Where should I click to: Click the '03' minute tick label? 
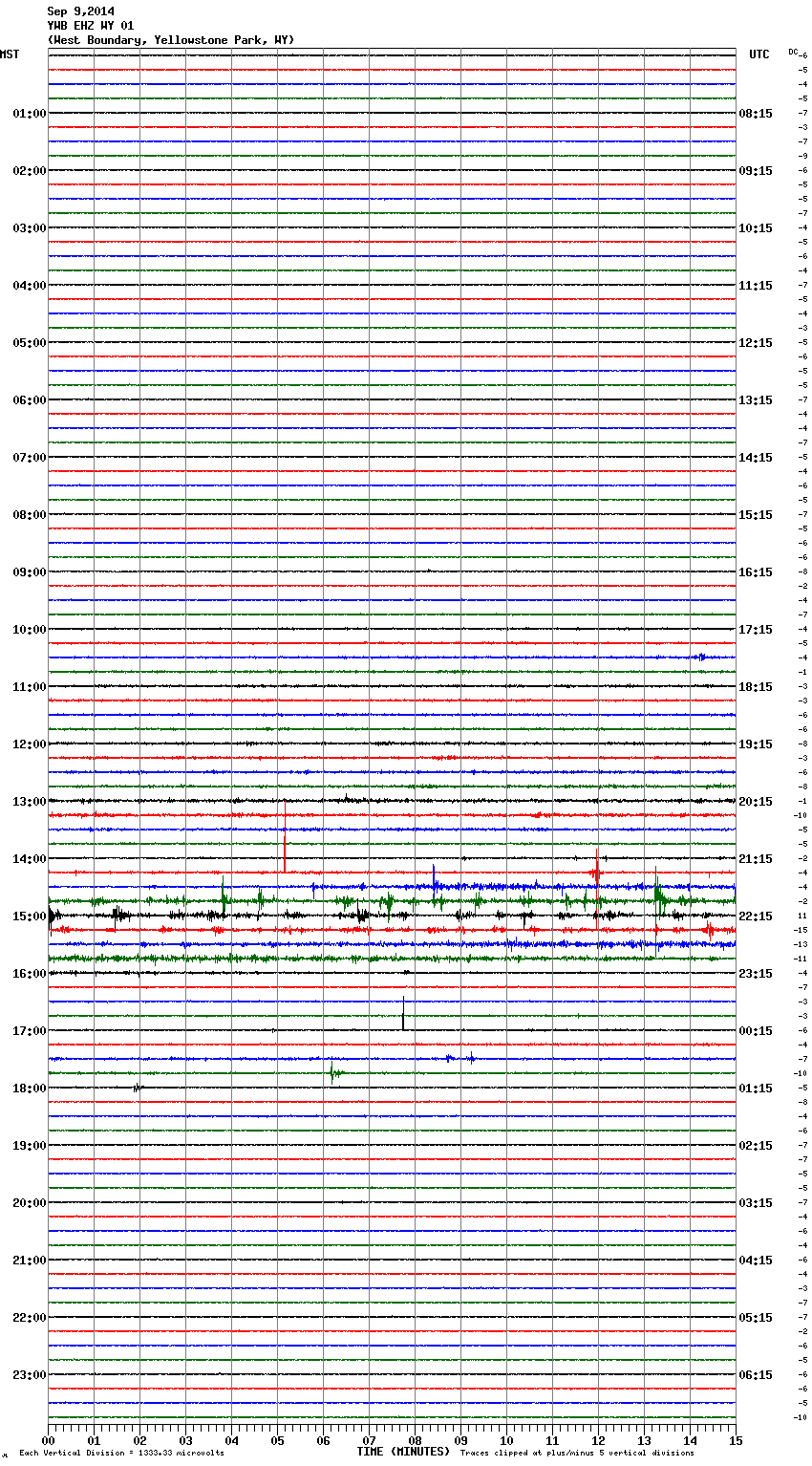(x=185, y=1441)
